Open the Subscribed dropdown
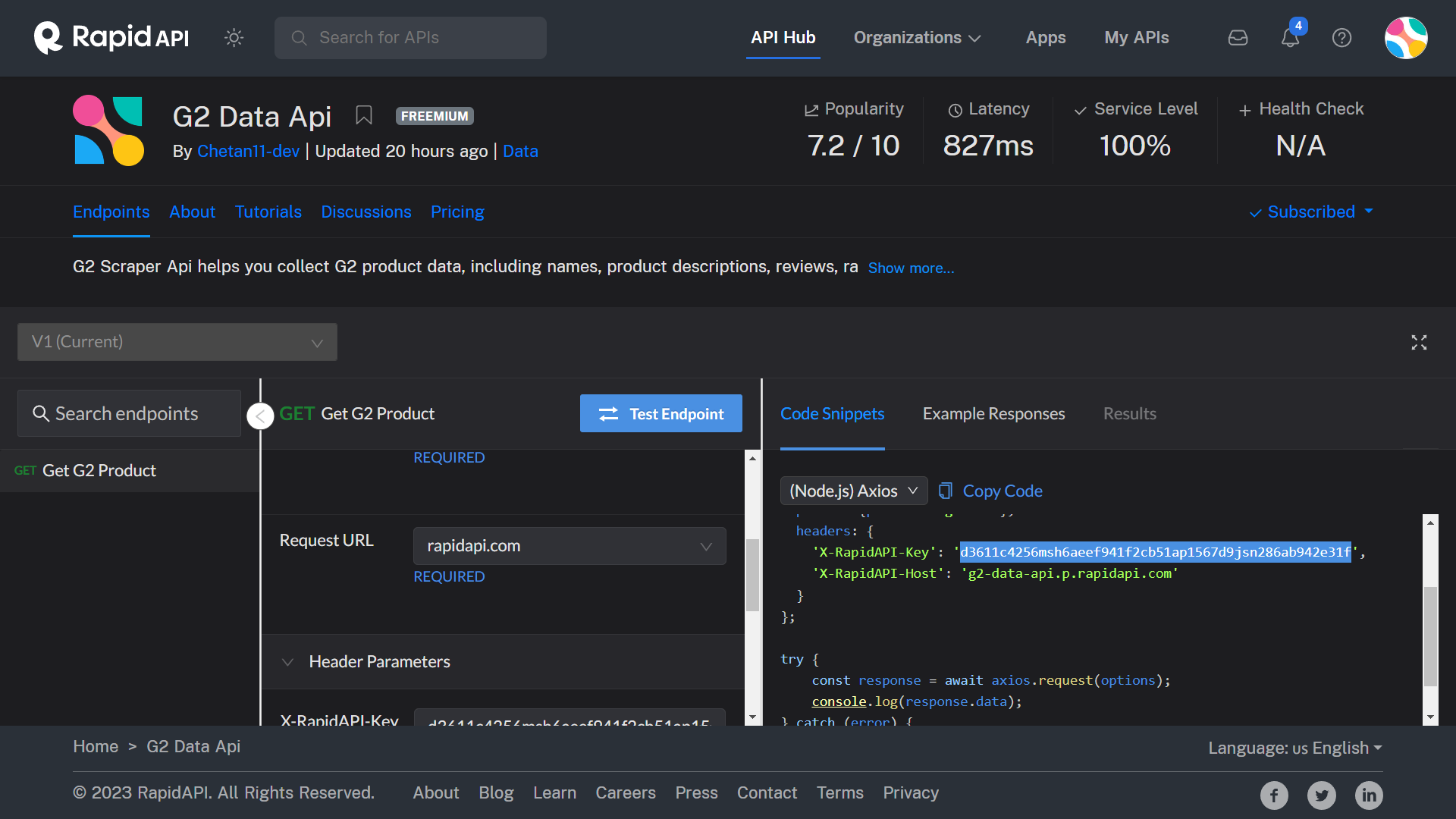The height and width of the screenshot is (819, 1456). (x=1311, y=212)
